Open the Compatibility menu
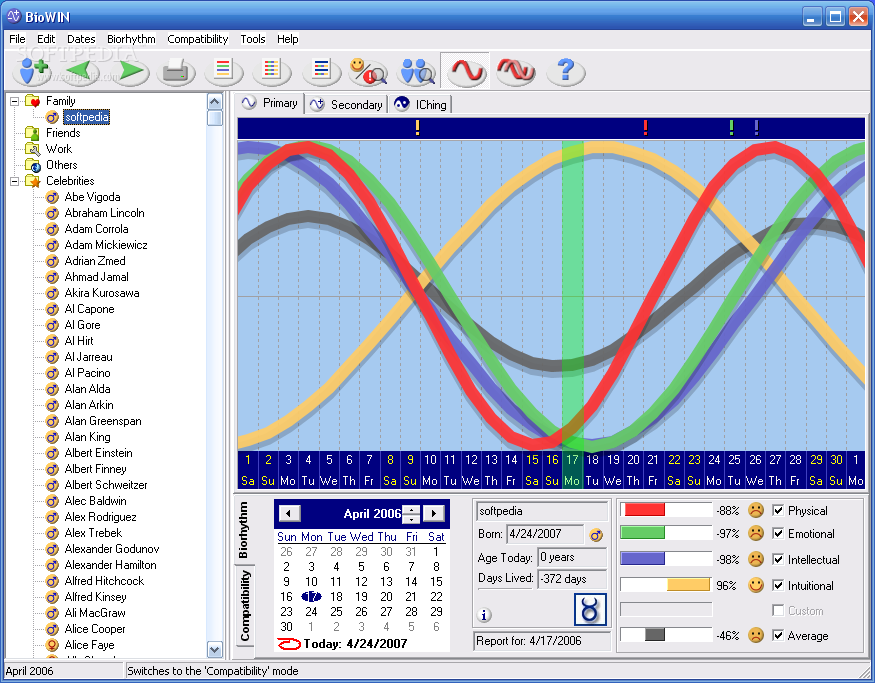This screenshot has width=875, height=683. (x=198, y=39)
